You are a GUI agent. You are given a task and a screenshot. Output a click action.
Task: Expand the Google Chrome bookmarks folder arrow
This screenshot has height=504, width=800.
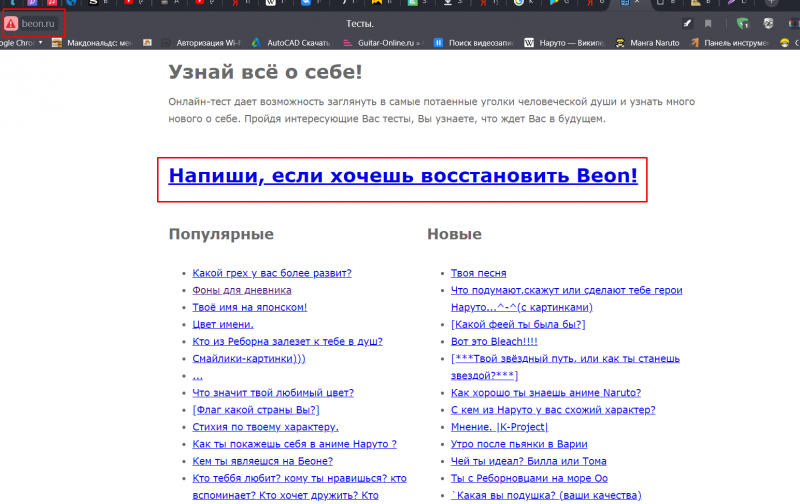[x=40, y=43]
